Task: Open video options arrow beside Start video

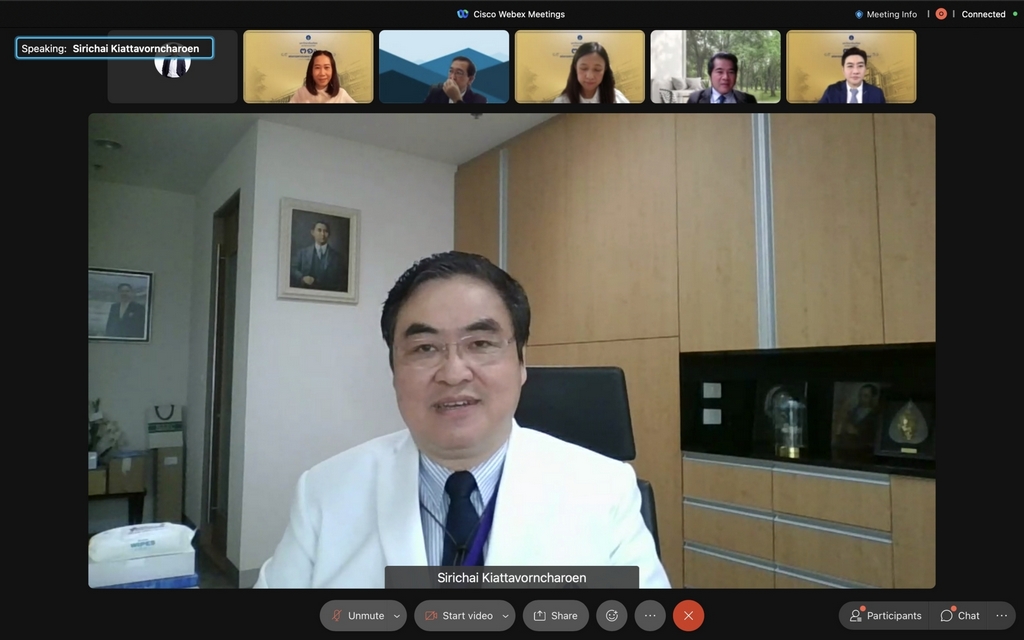Action: 506,616
